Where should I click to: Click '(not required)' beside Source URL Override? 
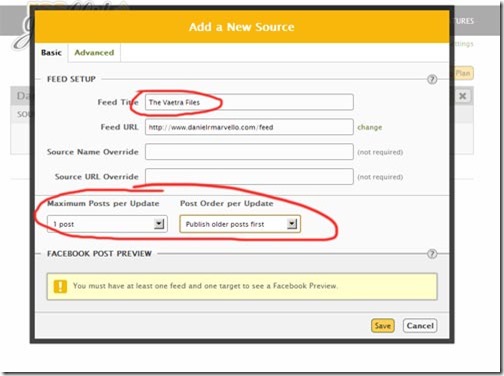click(380, 177)
